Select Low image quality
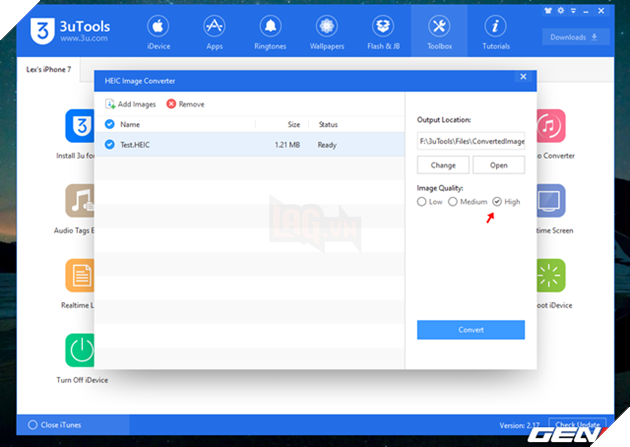This screenshot has height=447, width=630. click(421, 202)
